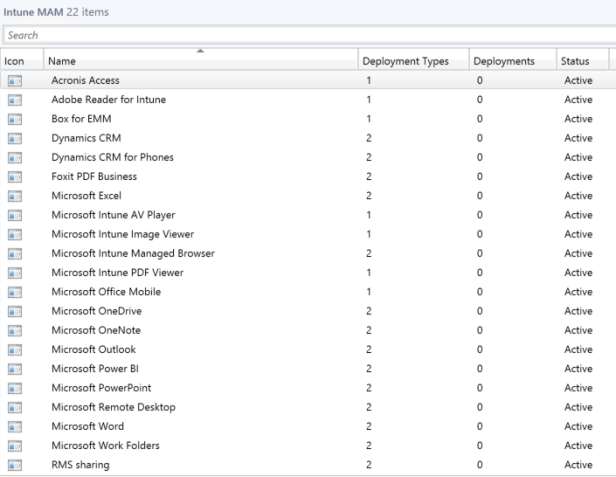Click deployments count for Microsoft Word
The height and width of the screenshot is (477, 616).
tap(480, 427)
